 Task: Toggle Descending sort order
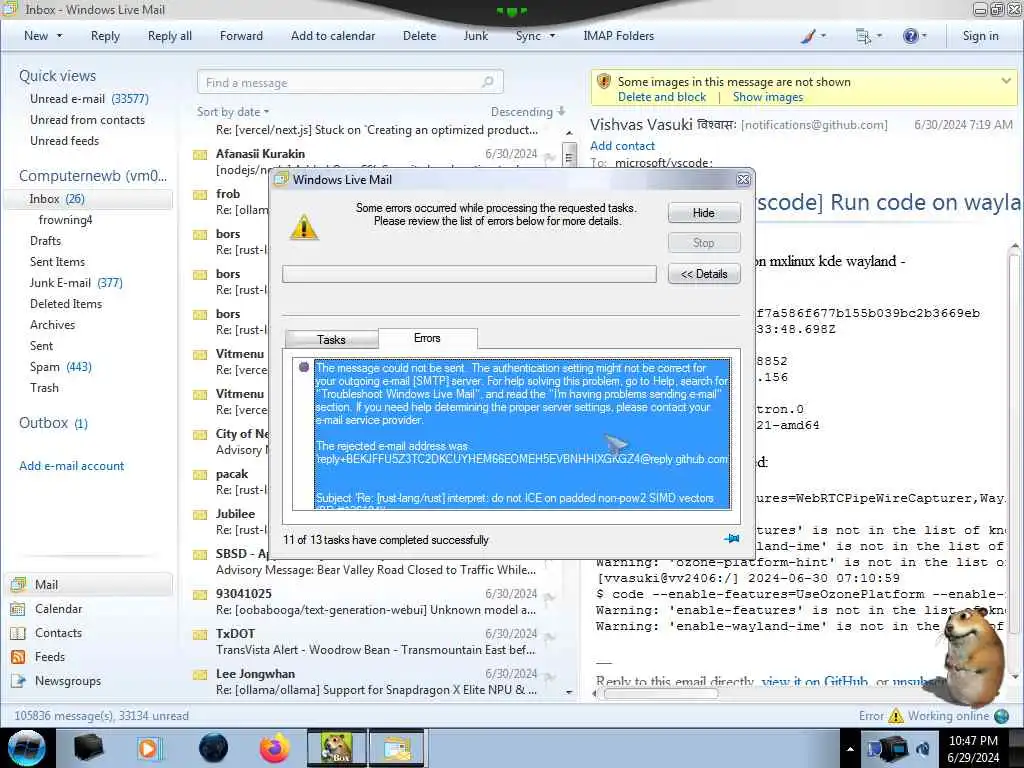(x=528, y=112)
